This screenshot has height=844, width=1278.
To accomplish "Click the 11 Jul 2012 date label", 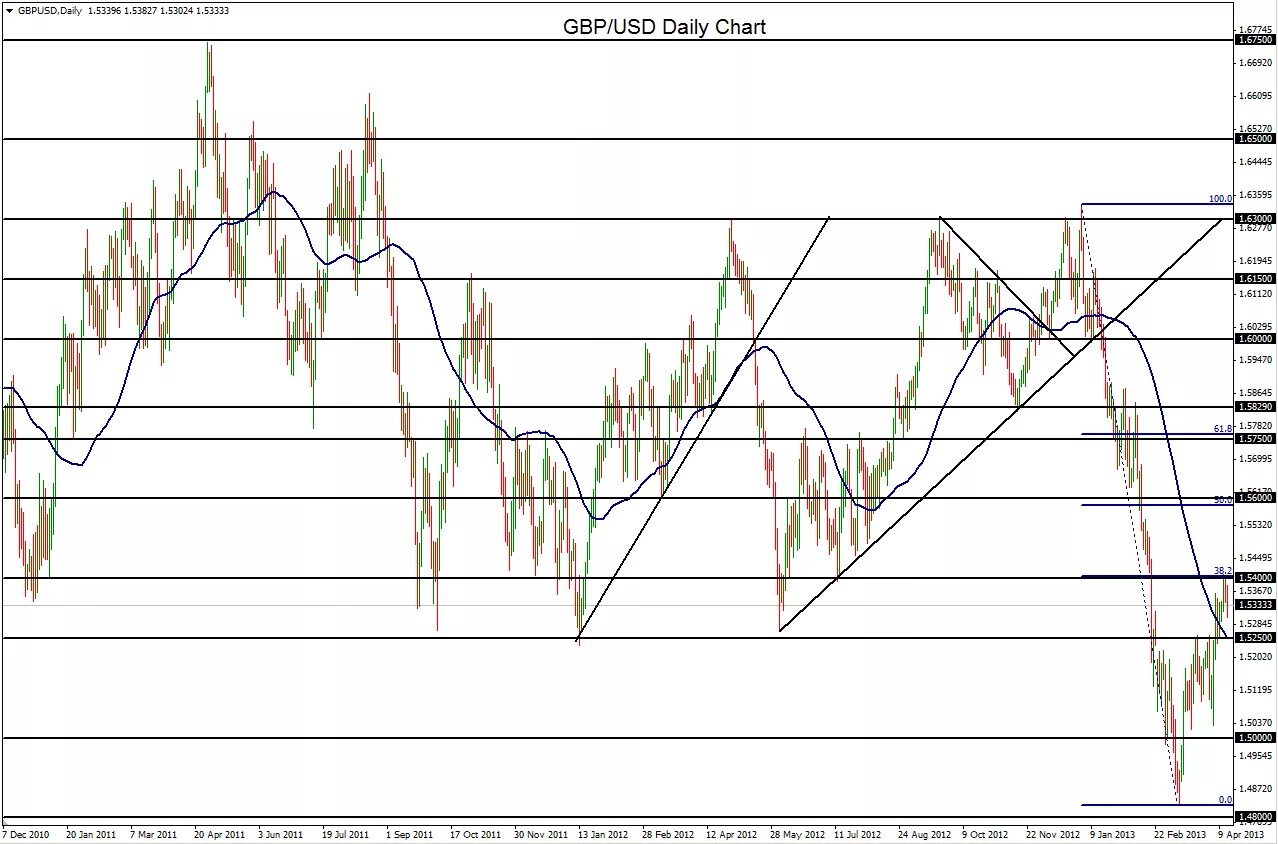I will click(859, 833).
